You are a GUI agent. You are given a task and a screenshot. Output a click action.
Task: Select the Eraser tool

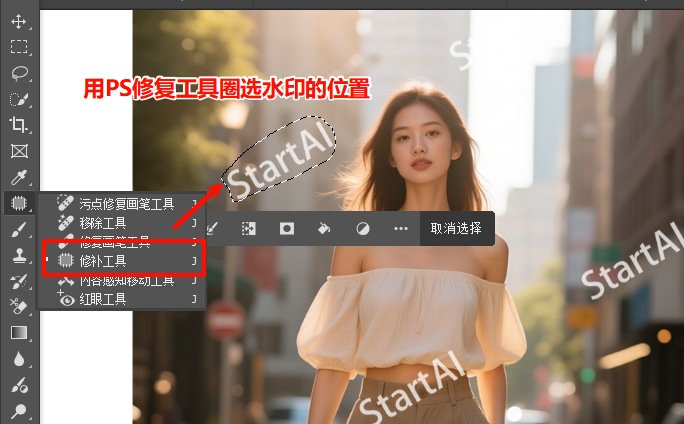point(19,307)
